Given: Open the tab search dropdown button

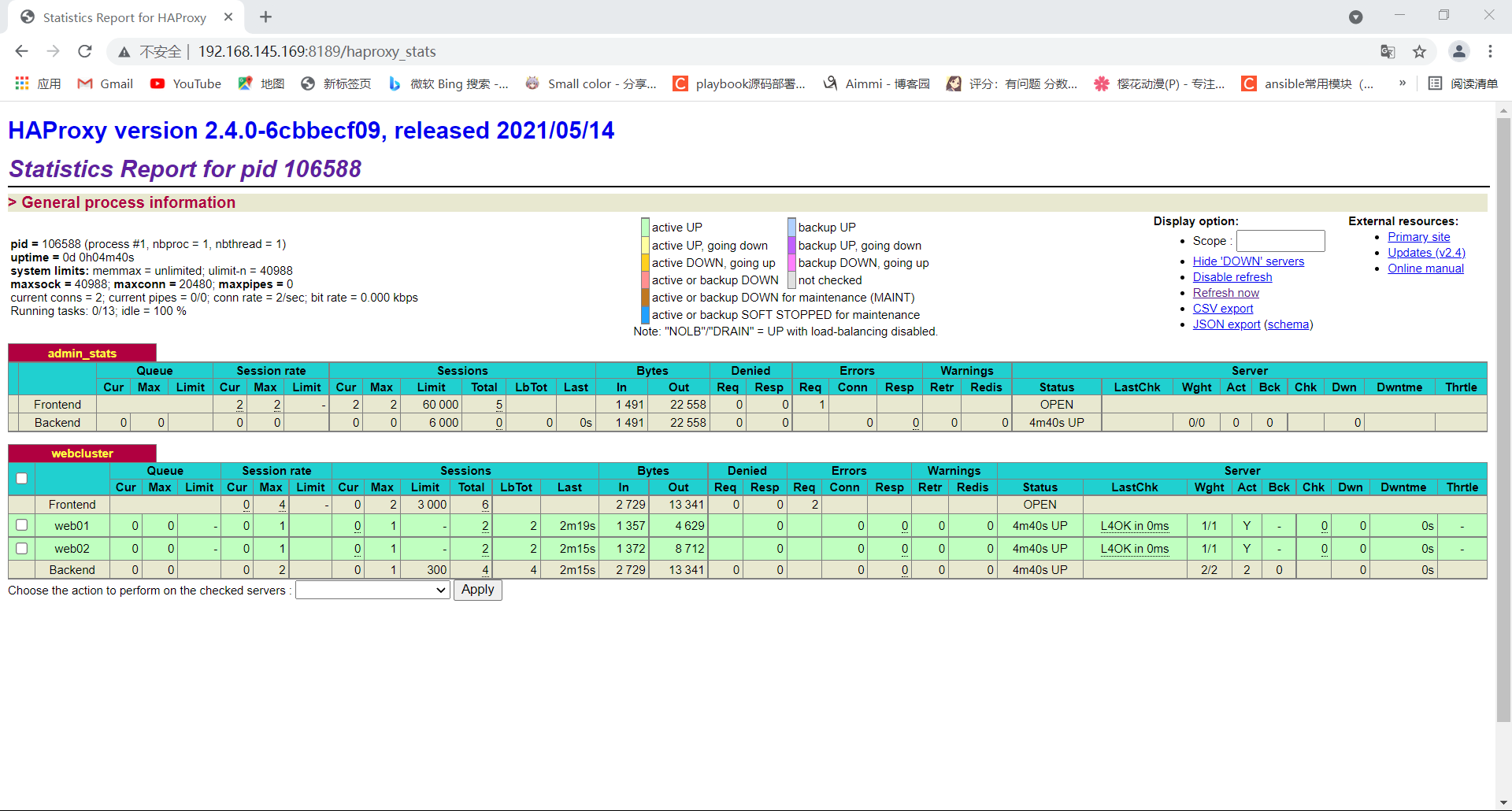Looking at the screenshot, I should (x=1355, y=17).
